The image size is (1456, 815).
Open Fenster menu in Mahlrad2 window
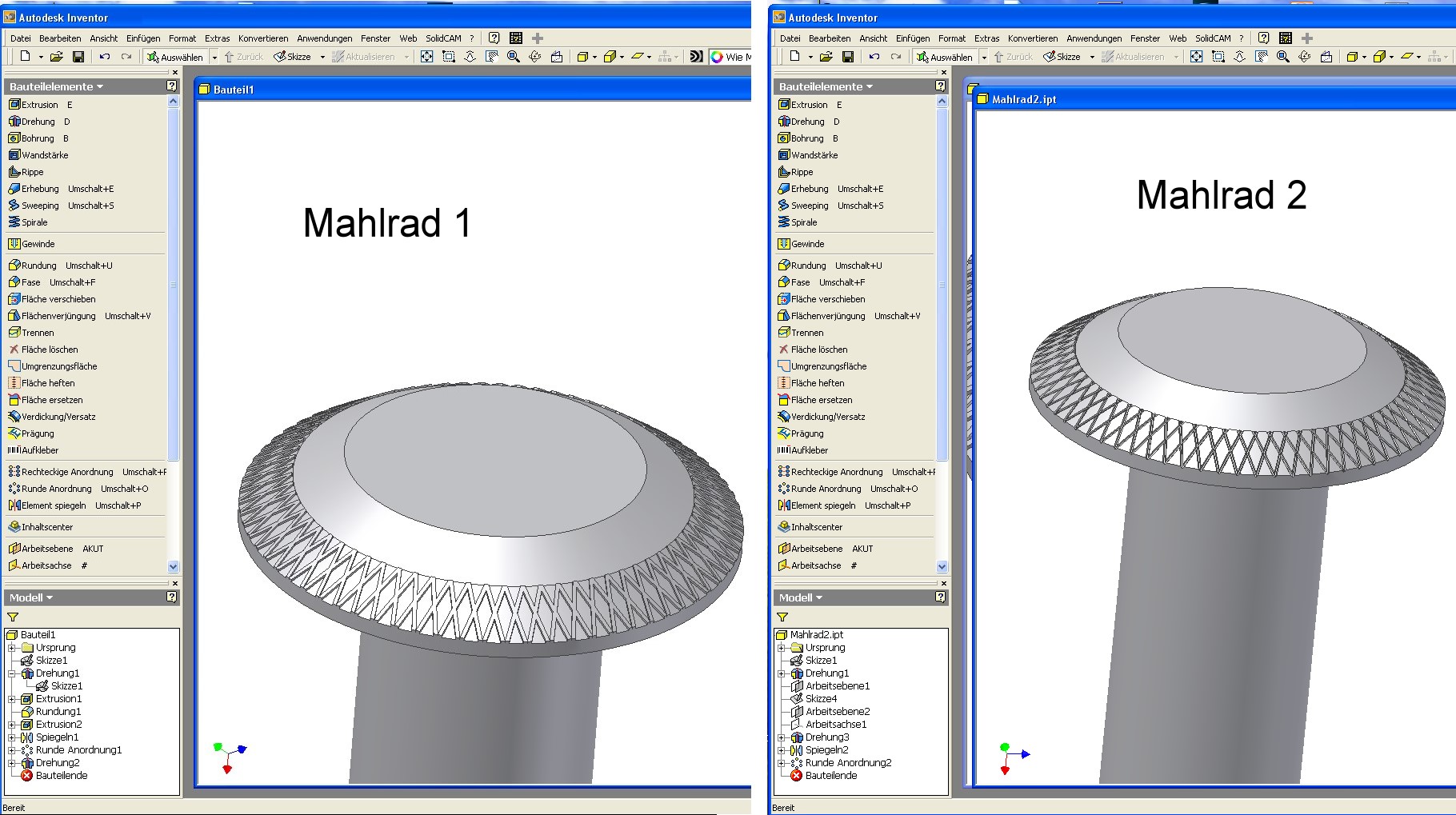point(1145,38)
